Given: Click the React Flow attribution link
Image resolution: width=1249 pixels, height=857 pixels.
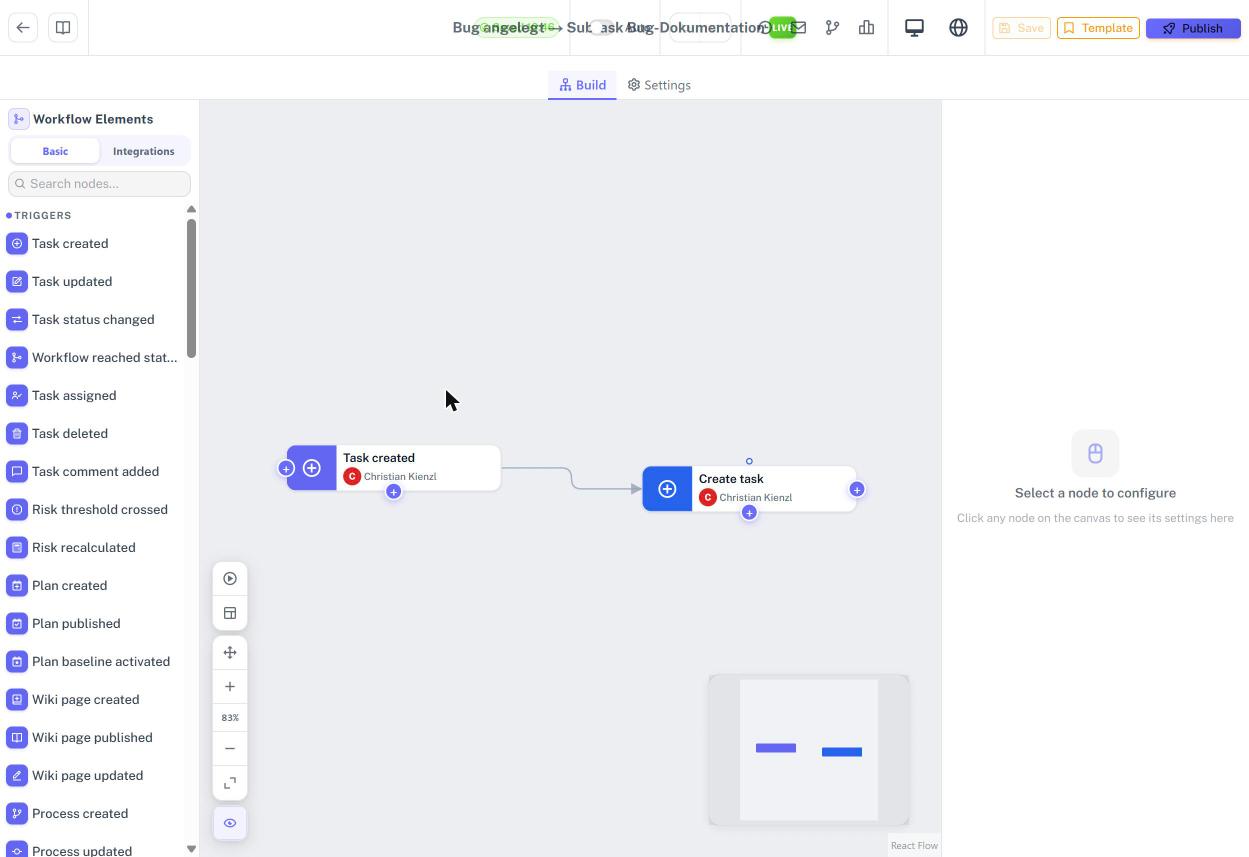Looking at the screenshot, I should [914, 846].
